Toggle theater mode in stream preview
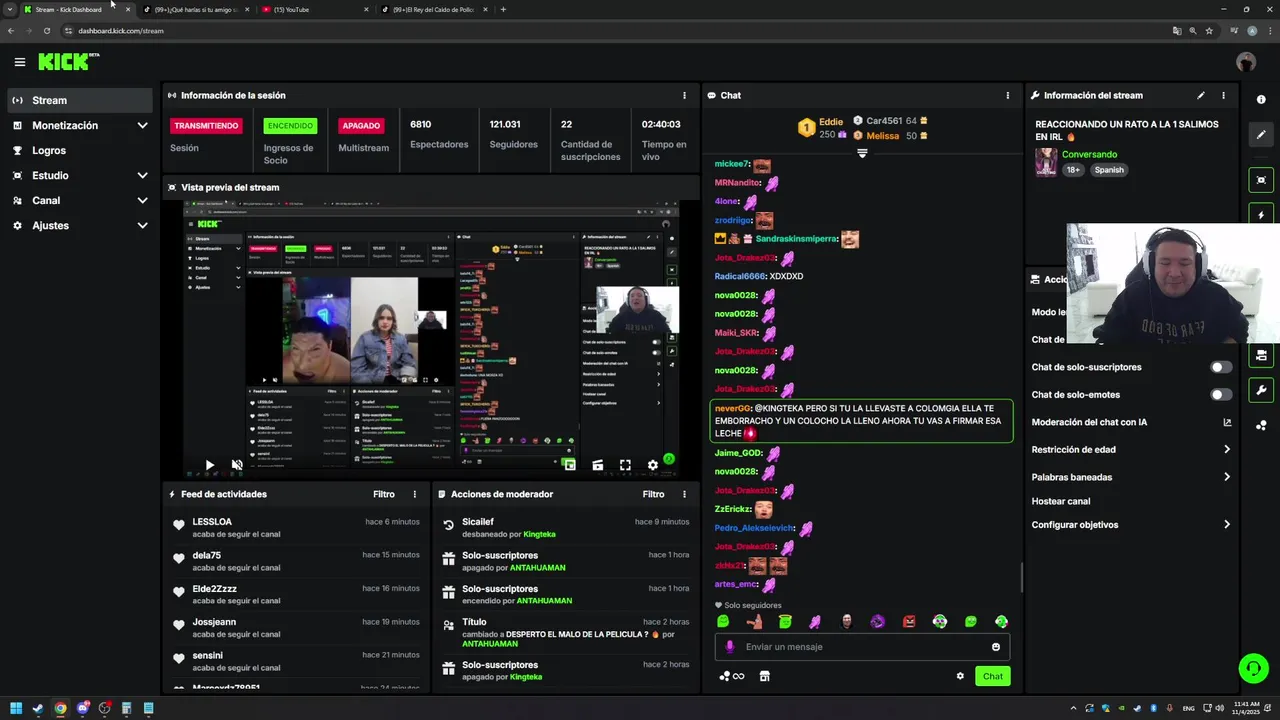The height and width of the screenshot is (720, 1280). 597,465
